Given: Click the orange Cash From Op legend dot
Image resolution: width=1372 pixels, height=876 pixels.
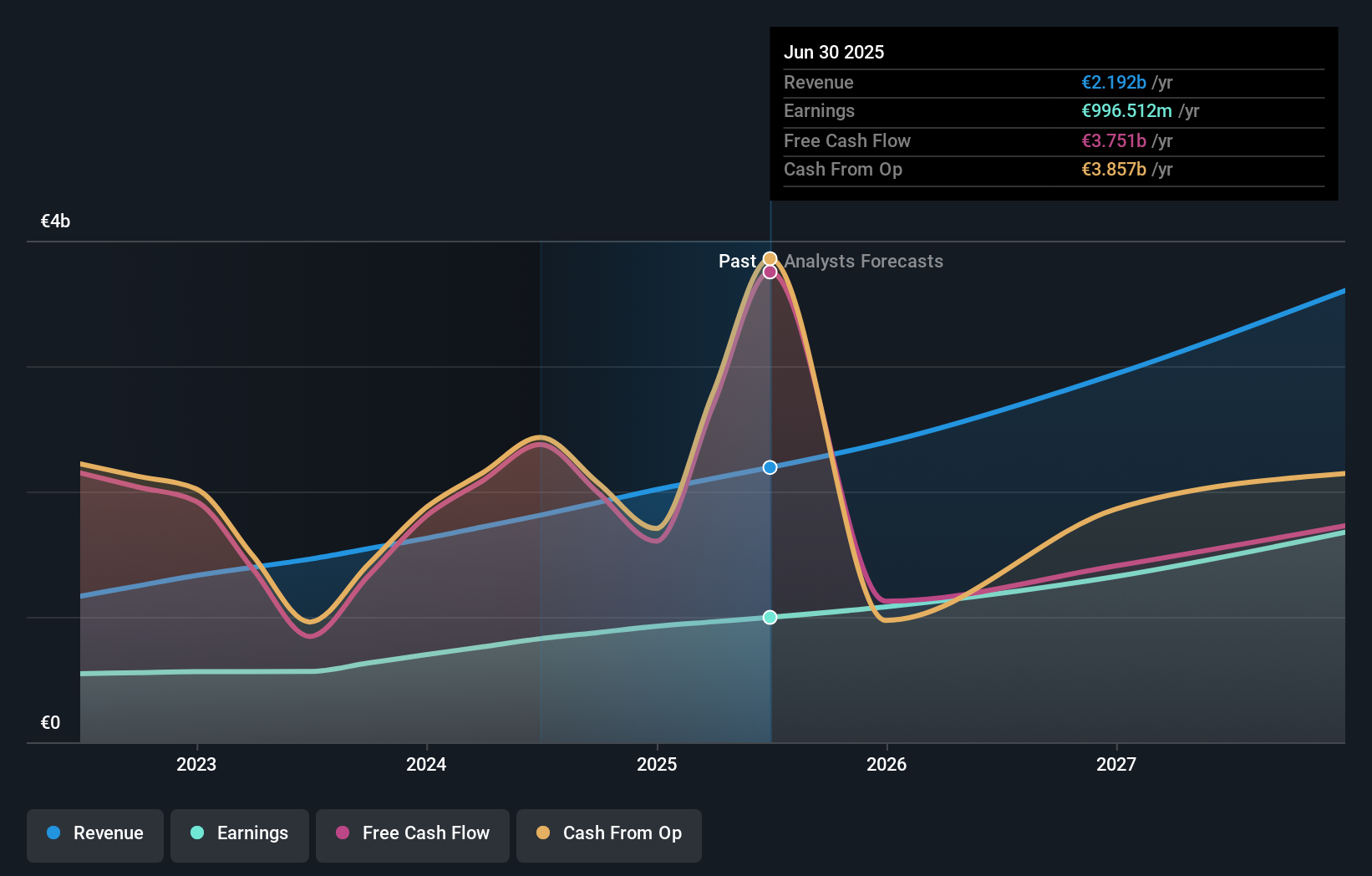Looking at the screenshot, I should click(x=544, y=833).
